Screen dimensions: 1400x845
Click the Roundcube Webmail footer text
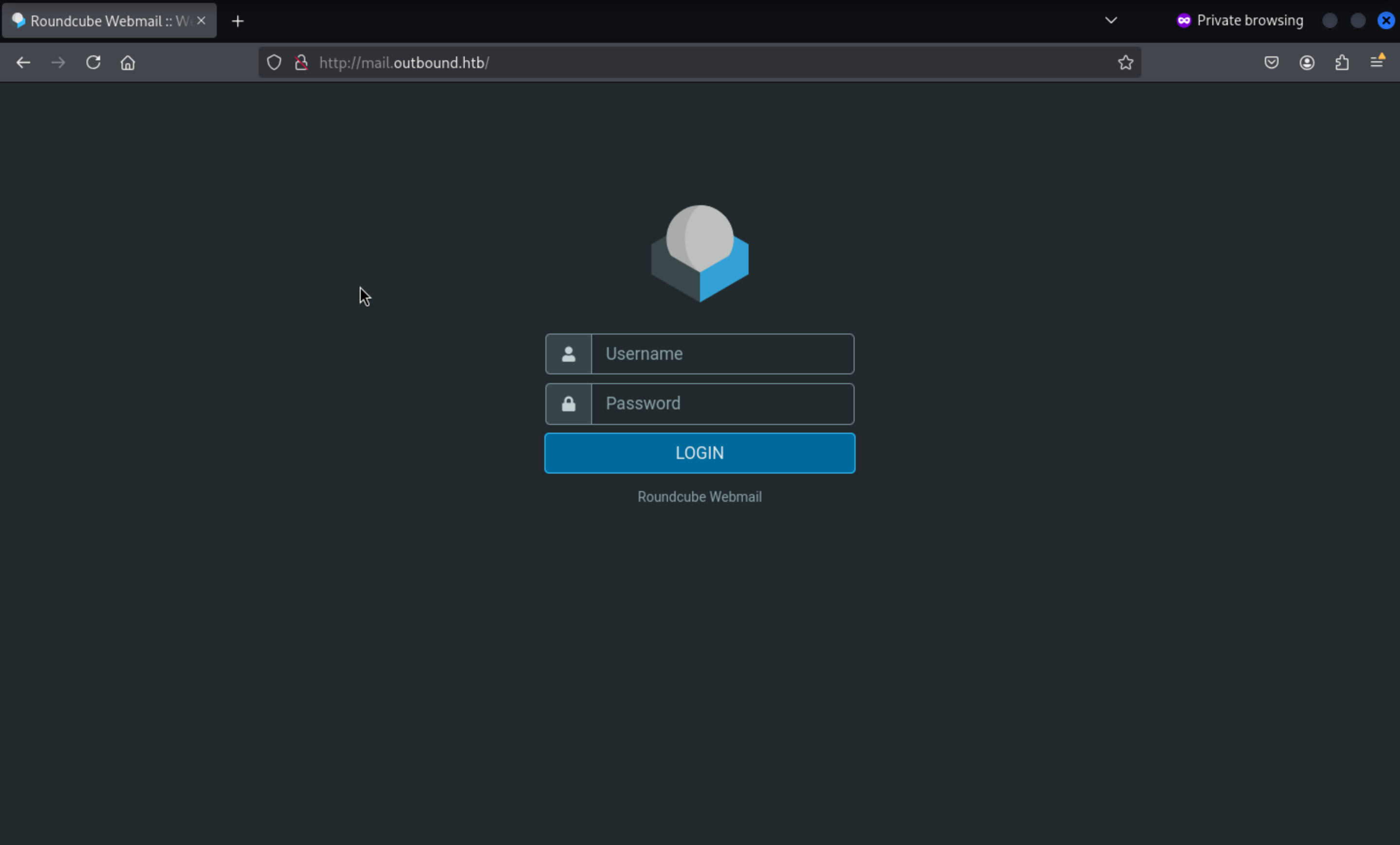click(700, 497)
